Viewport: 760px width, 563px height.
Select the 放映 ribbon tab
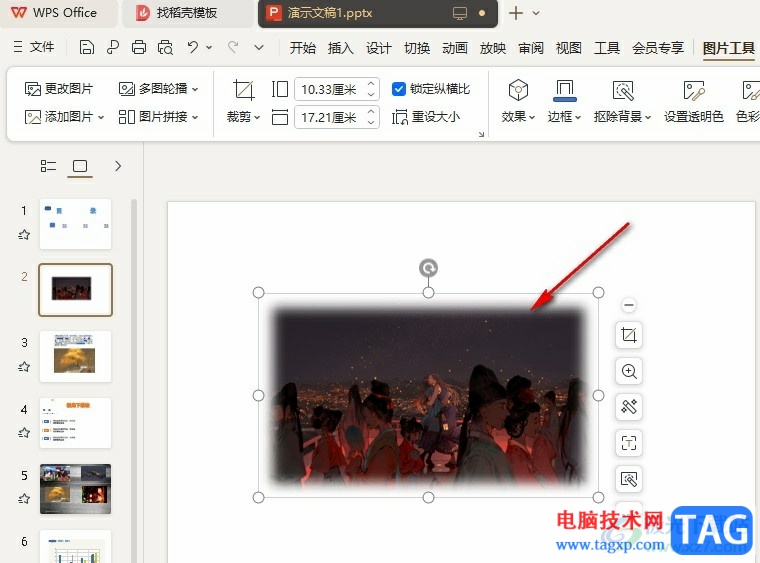click(493, 48)
